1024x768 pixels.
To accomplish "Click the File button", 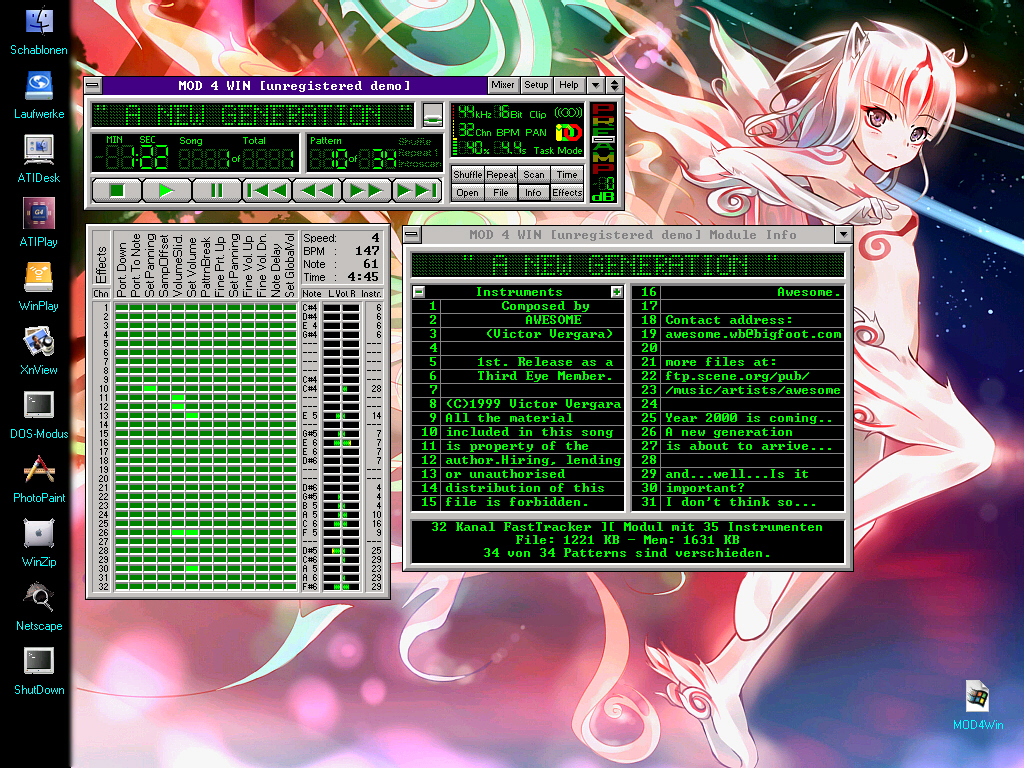I will pyautogui.click(x=501, y=193).
